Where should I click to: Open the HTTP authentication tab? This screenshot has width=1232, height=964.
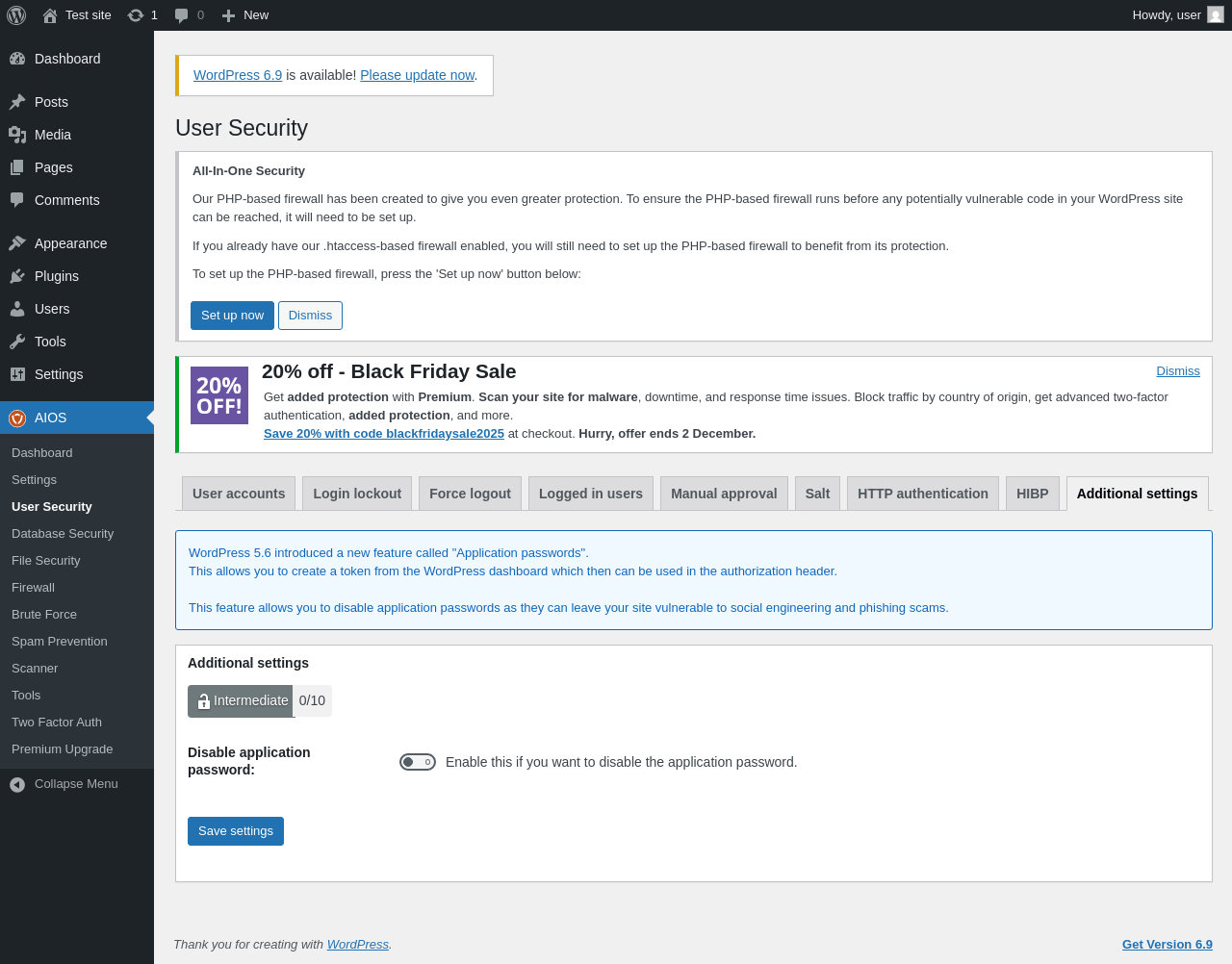coord(923,494)
